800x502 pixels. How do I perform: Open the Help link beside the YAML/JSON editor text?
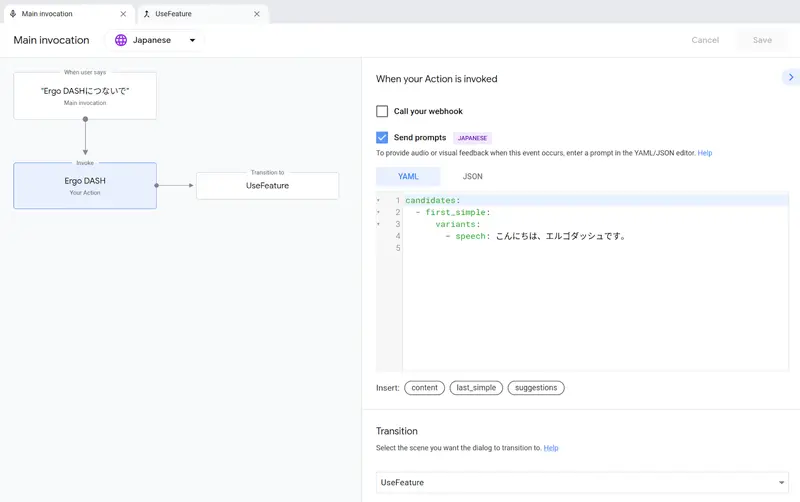tap(705, 153)
